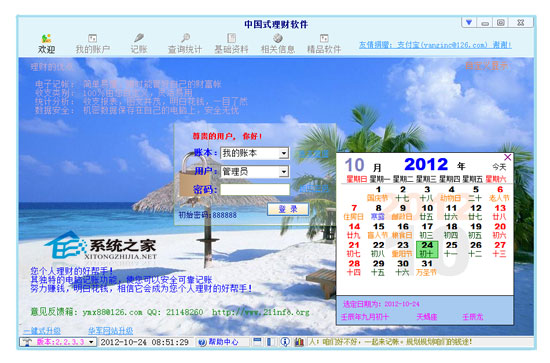Screen dimensions: 550x363
Task: Click the year 2012 in calendar header
Action: click(x=426, y=164)
